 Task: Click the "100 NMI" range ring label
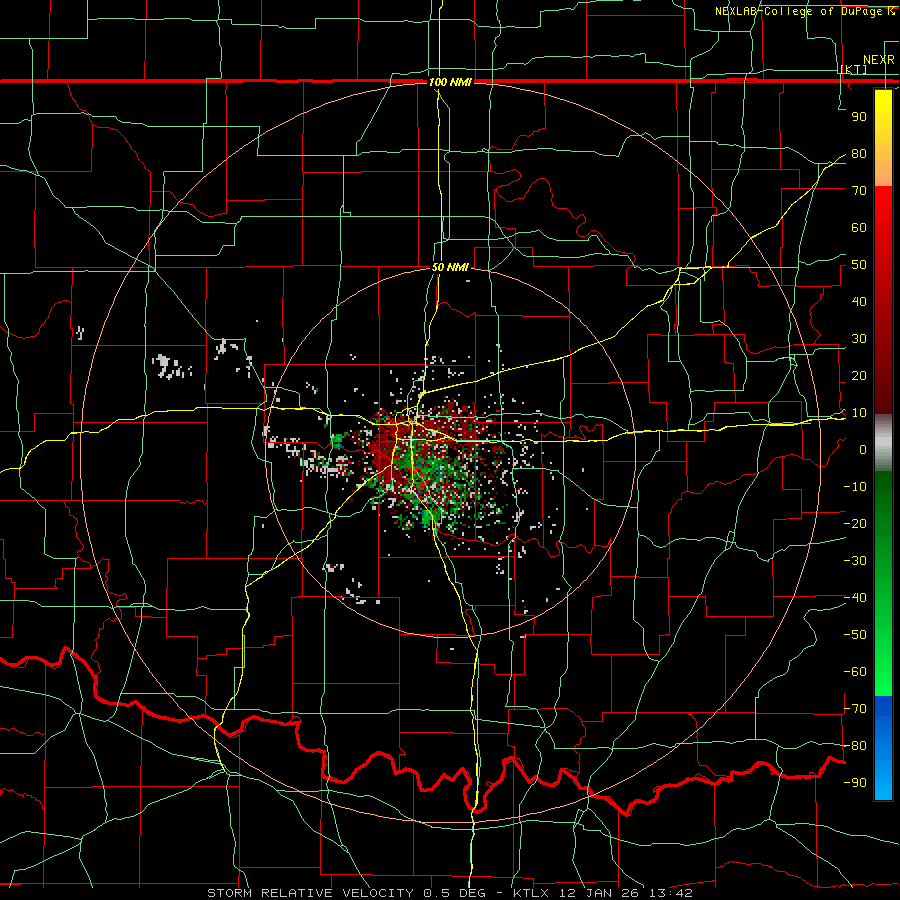click(451, 82)
